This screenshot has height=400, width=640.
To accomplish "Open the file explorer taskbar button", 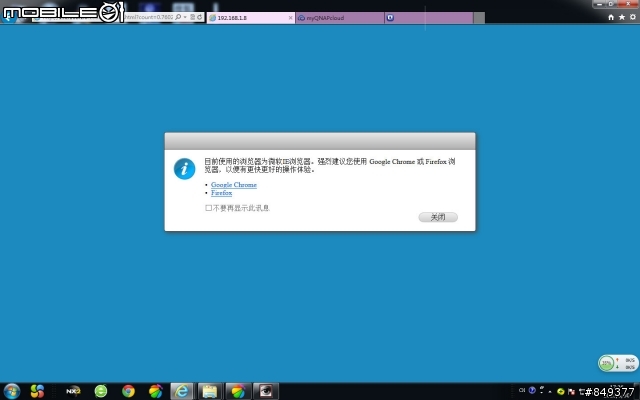I will point(210,391).
